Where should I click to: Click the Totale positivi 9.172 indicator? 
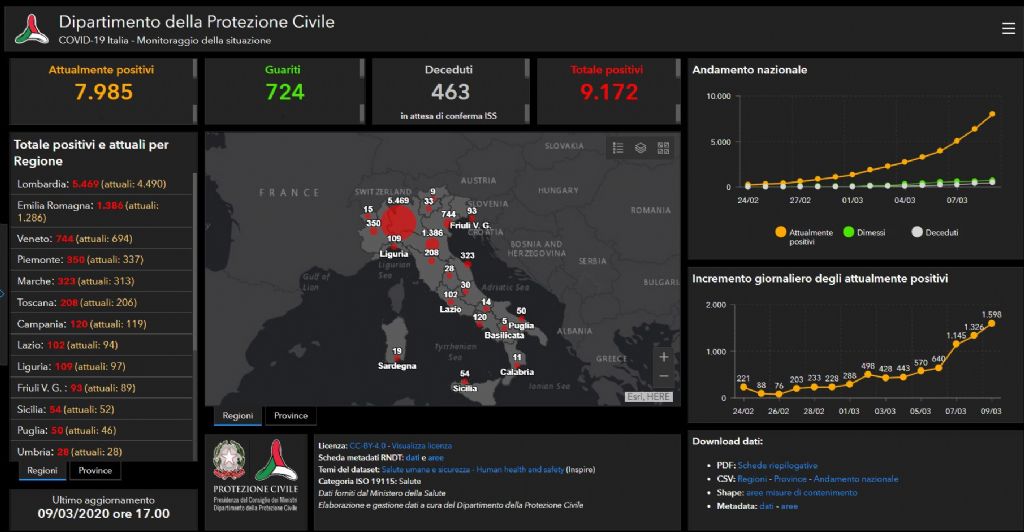[609, 91]
